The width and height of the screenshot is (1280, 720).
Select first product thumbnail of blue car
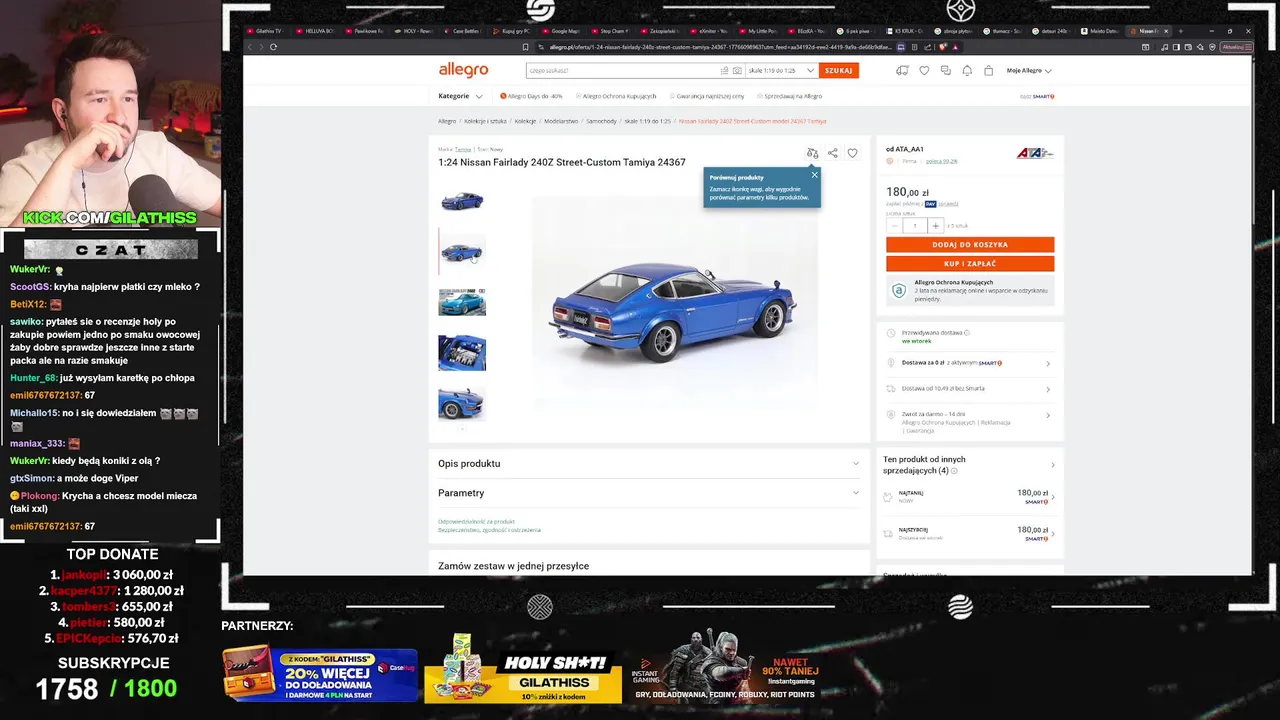462,201
